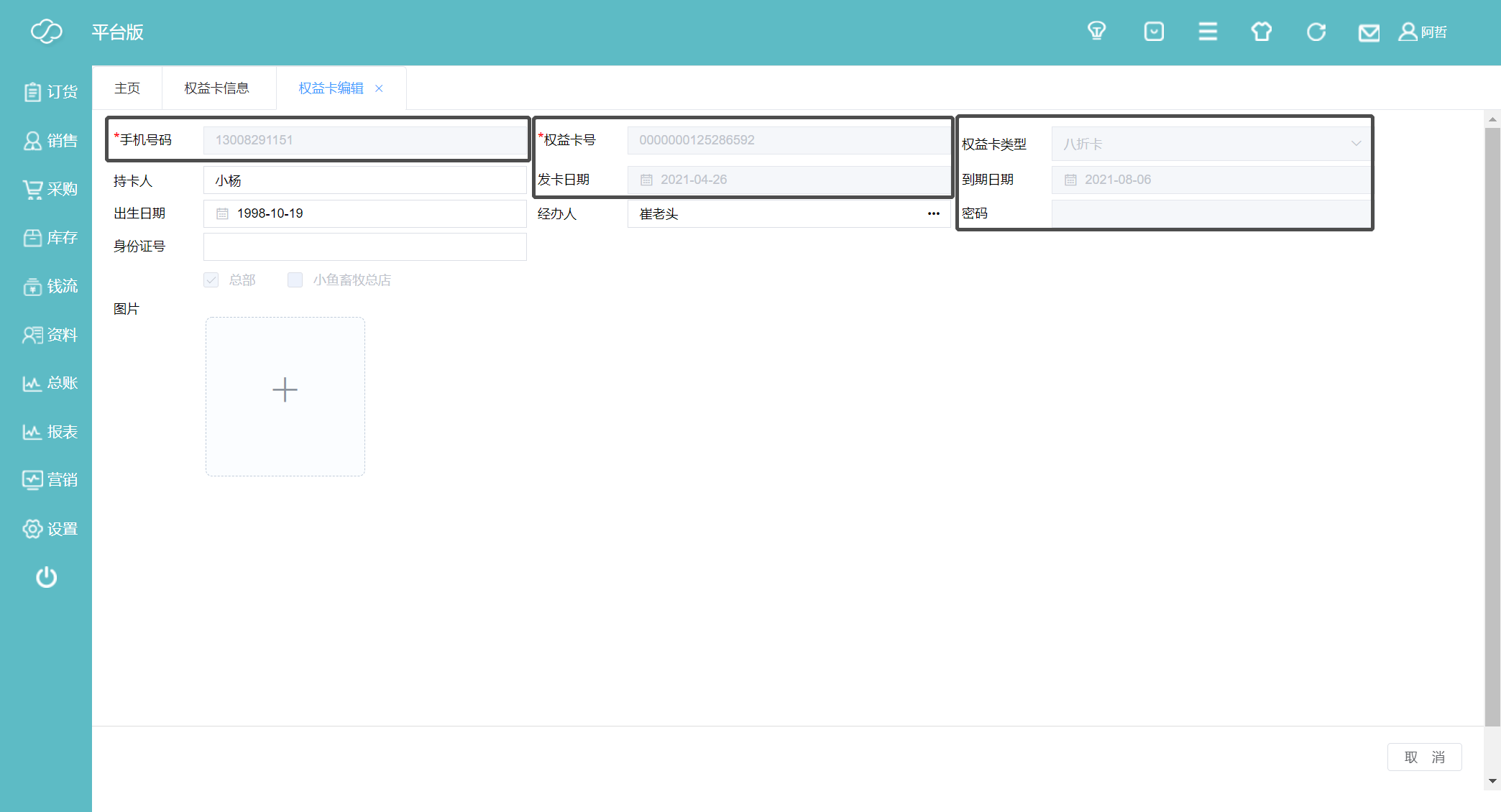Viewport: 1501px width, 812px height.
Task: Open the mail envelope icon
Action: pyautogui.click(x=1369, y=33)
